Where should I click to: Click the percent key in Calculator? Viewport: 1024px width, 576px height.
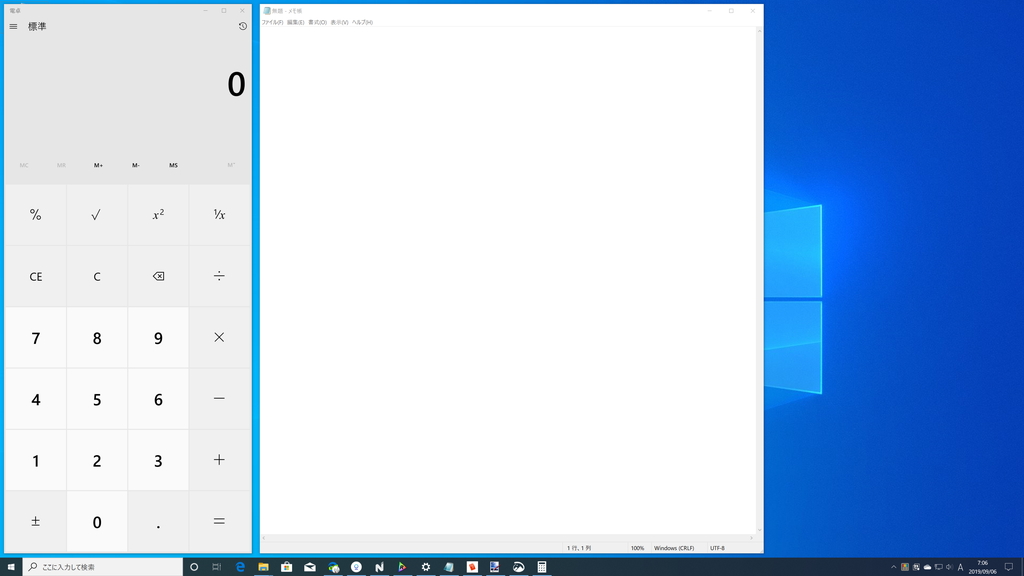[36, 215]
